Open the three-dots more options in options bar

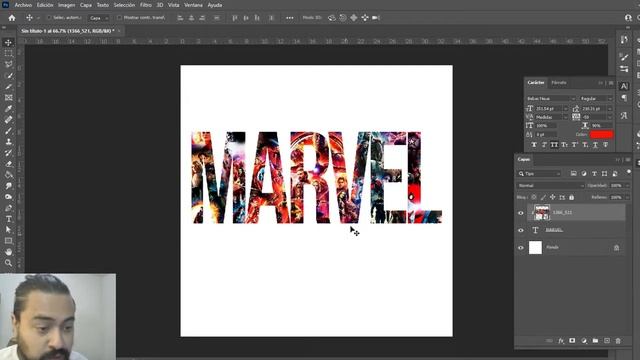[289, 18]
